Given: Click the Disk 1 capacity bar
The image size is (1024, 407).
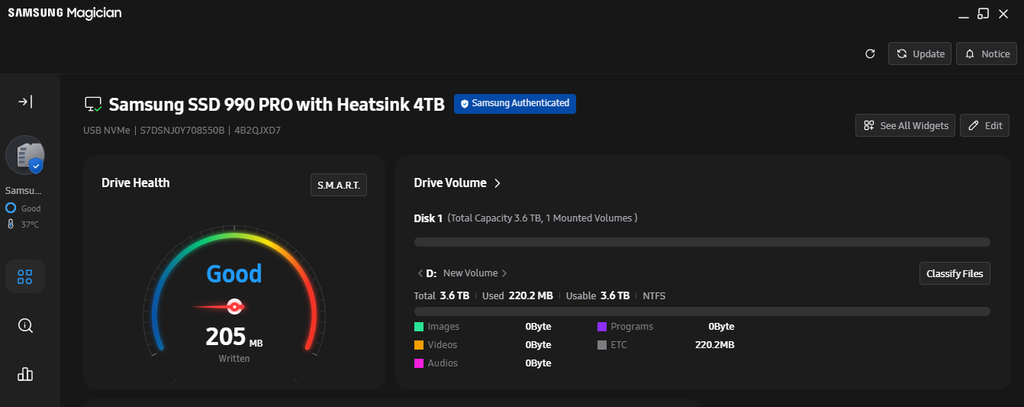Looking at the screenshot, I should pyautogui.click(x=702, y=242).
